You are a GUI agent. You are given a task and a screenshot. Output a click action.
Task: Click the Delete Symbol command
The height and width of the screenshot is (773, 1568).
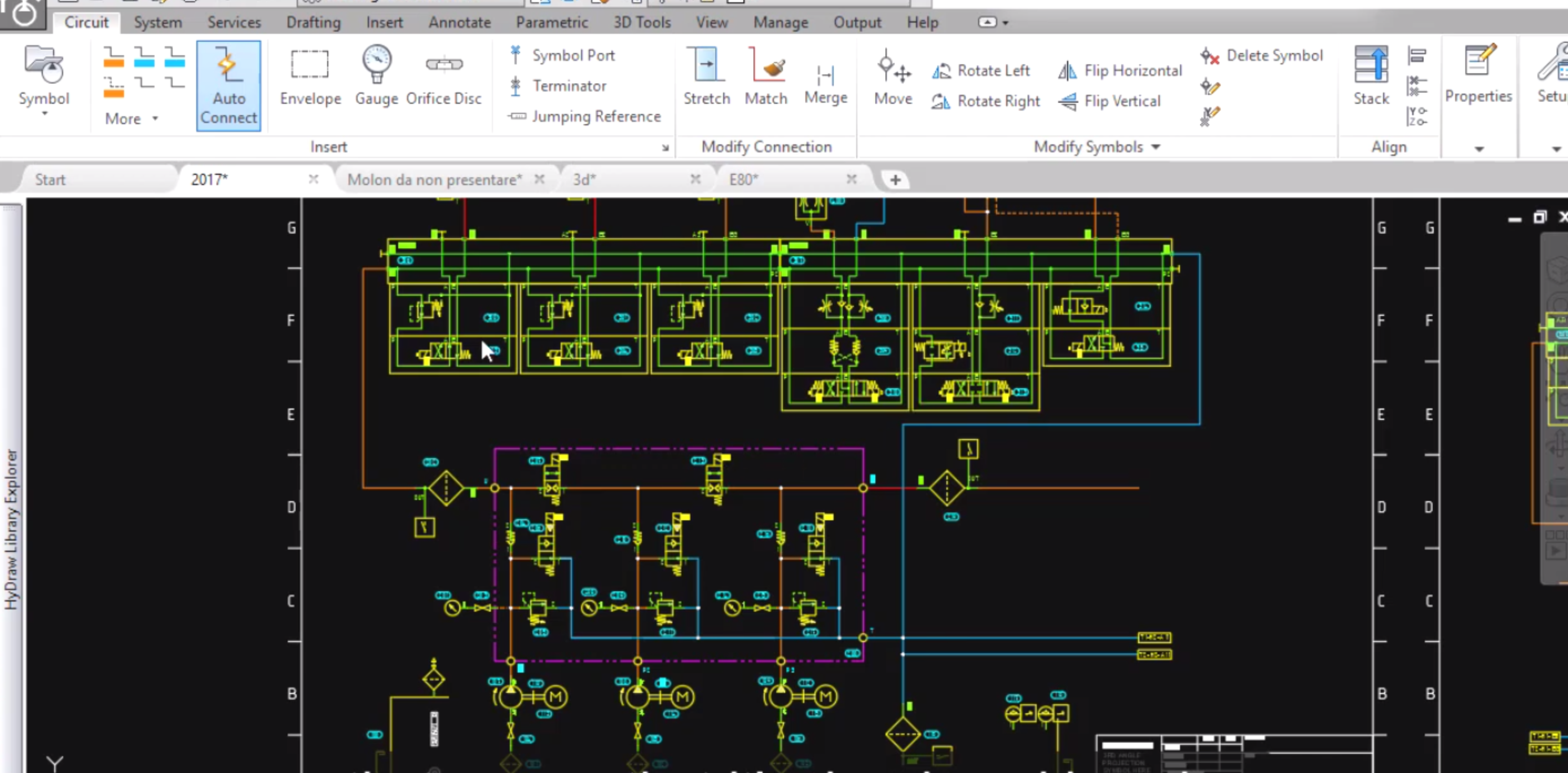coord(1262,56)
